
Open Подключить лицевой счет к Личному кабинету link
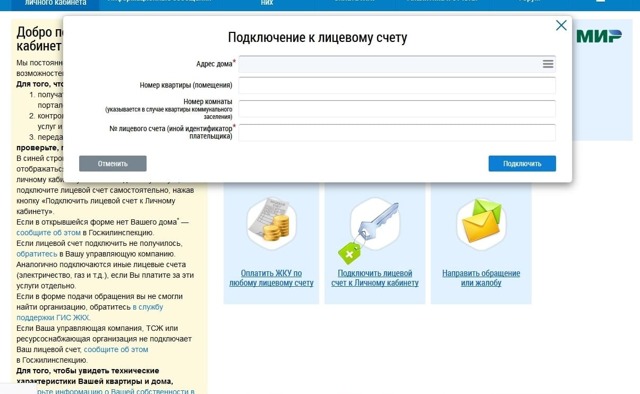tap(375, 278)
